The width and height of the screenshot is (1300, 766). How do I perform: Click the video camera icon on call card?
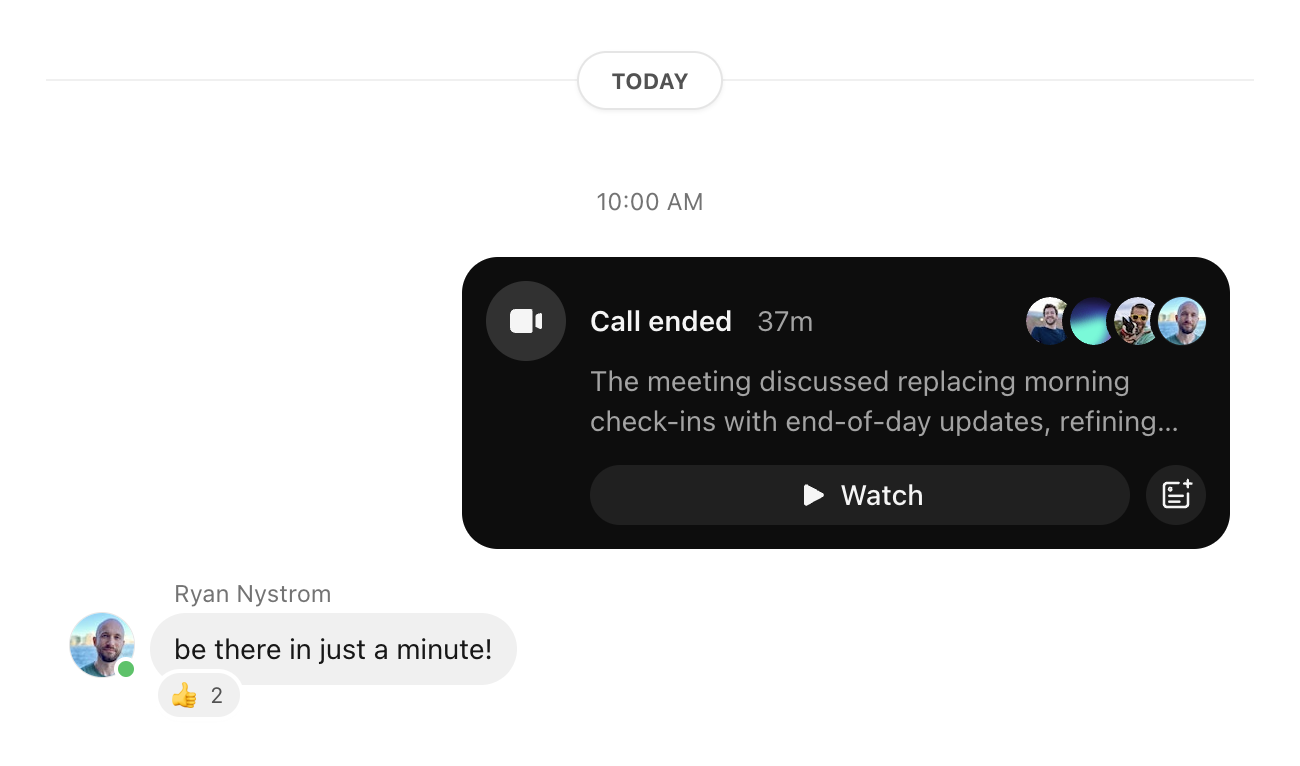(x=526, y=321)
